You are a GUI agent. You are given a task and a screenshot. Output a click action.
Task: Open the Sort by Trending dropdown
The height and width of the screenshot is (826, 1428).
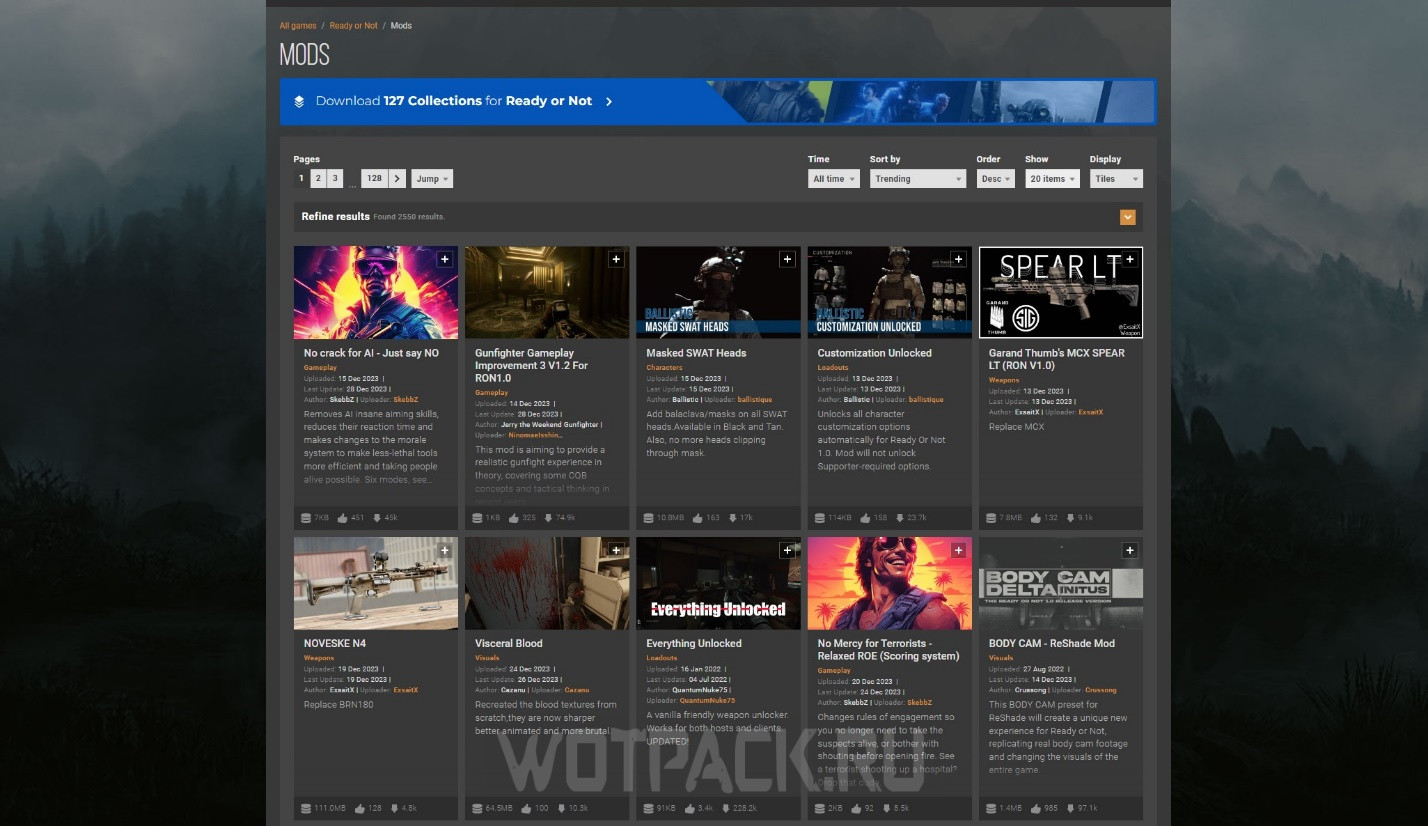pyautogui.click(x=916, y=179)
